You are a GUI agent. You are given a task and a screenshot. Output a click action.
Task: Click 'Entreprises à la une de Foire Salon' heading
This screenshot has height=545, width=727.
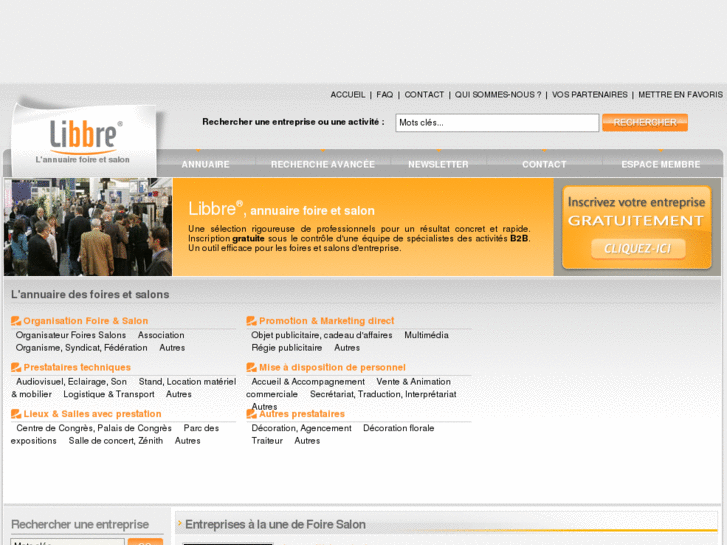[x=275, y=524]
